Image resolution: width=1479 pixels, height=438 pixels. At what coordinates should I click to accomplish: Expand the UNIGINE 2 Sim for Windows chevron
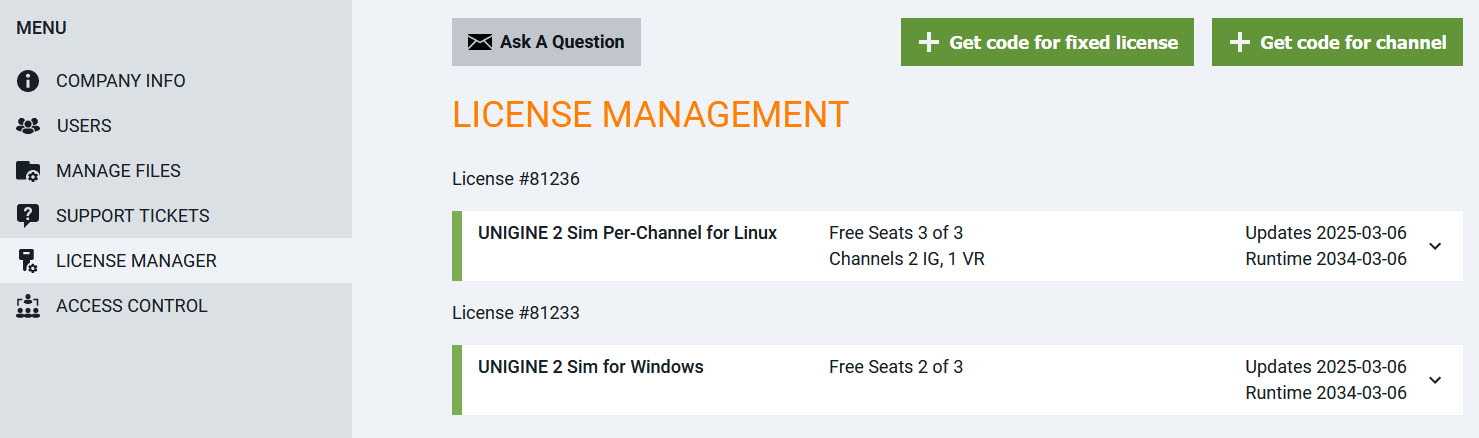(1435, 380)
